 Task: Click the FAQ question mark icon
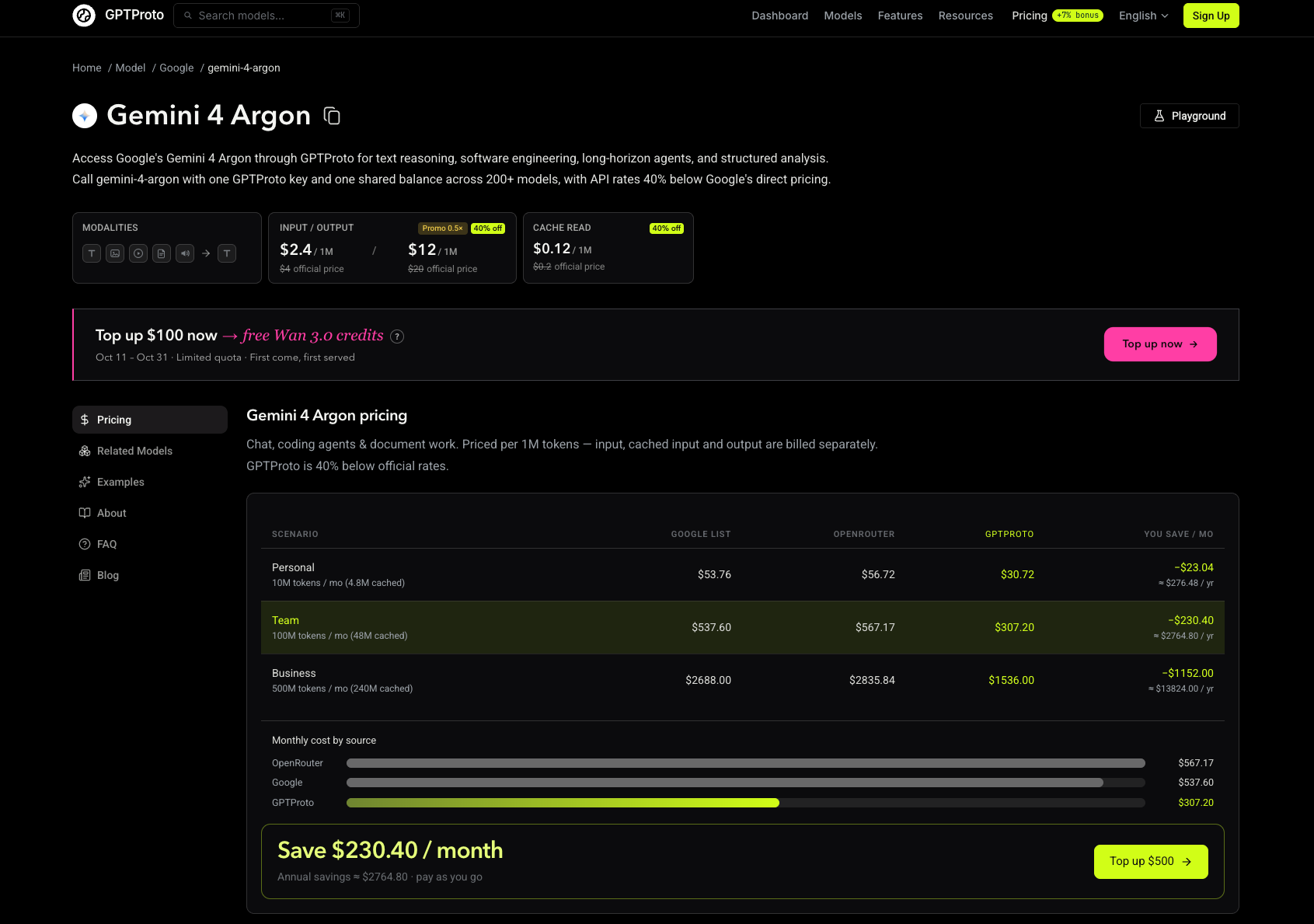point(85,544)
